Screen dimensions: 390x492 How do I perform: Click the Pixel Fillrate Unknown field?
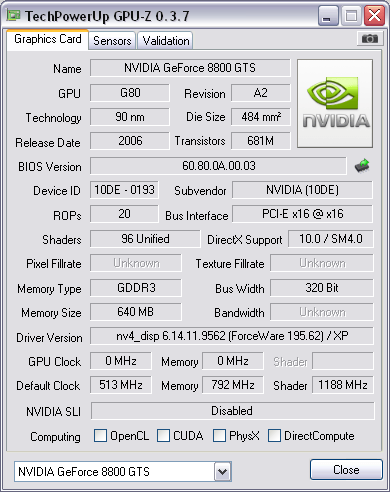(x=136, y=263)
